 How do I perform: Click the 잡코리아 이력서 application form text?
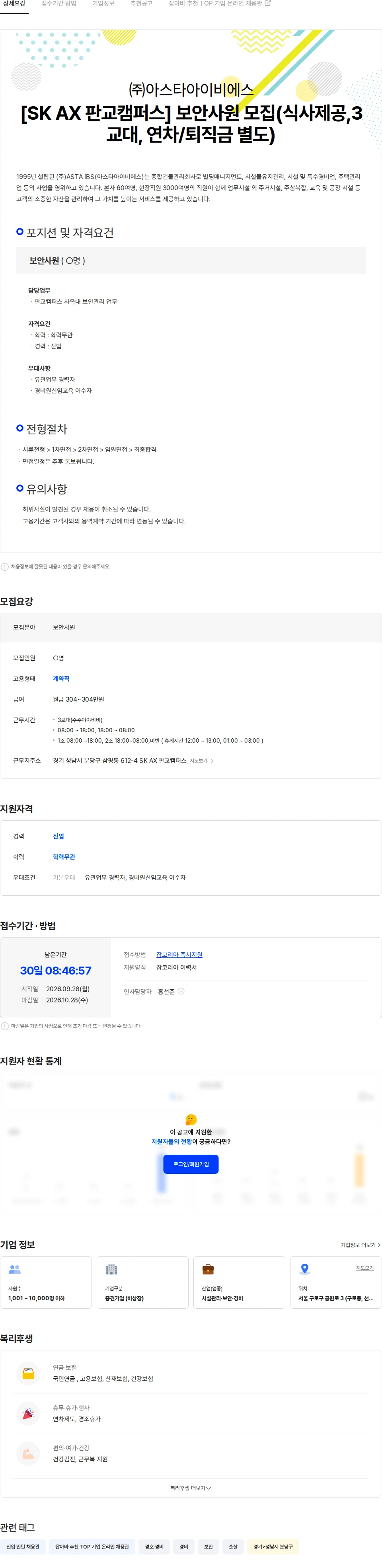(x=177, y=967)
